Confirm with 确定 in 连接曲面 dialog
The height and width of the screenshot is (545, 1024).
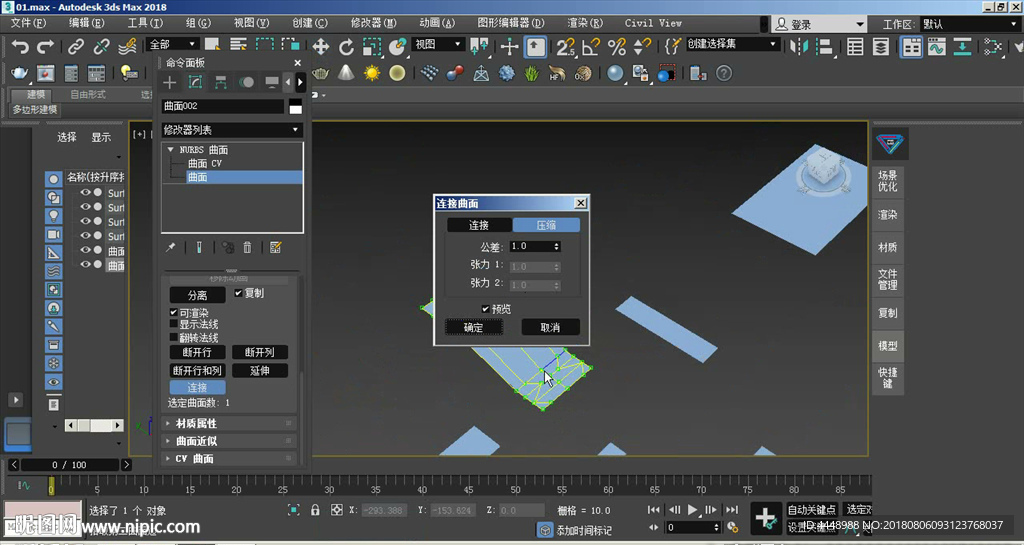[473, 327]
